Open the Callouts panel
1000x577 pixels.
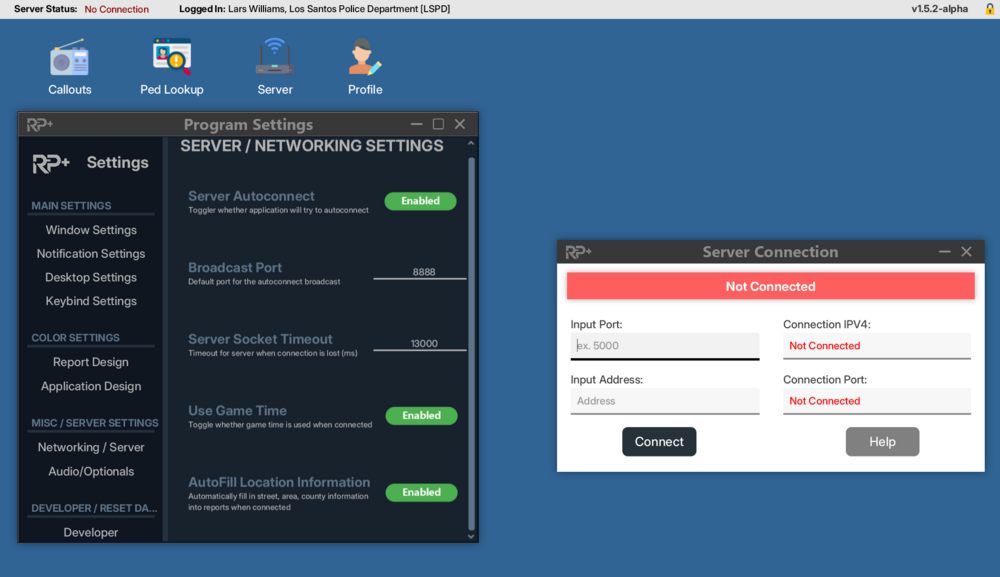[69, 65]
